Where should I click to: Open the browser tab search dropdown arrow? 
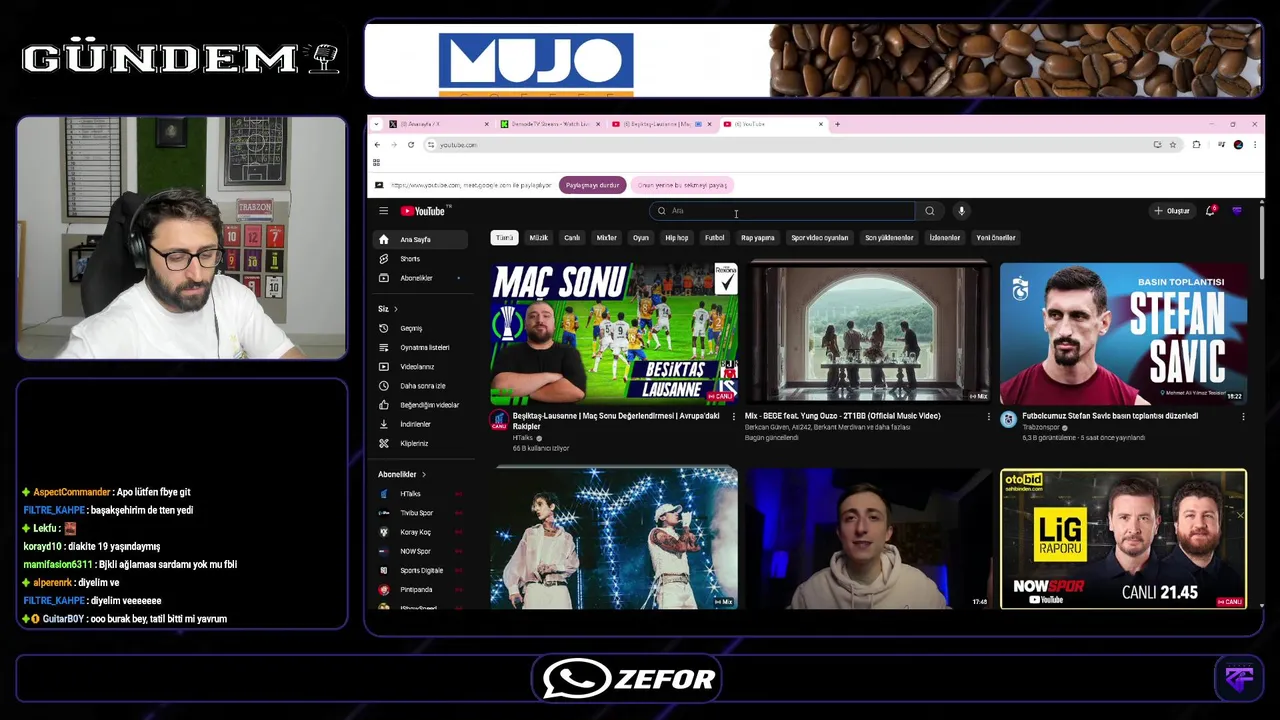tap(376, 124)
